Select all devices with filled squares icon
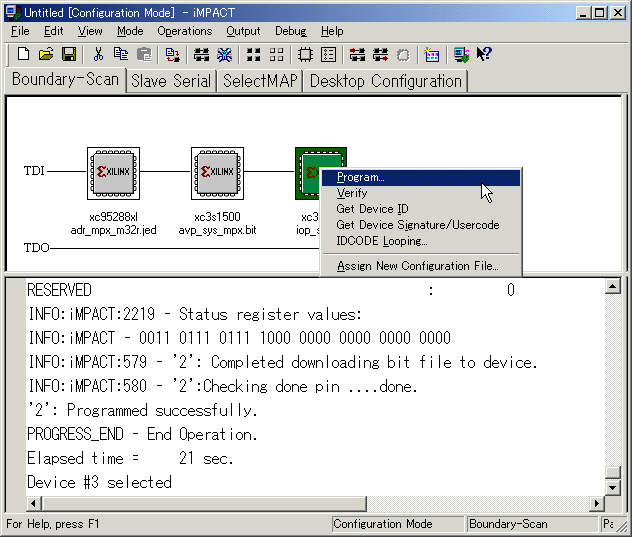 (254, 54)
